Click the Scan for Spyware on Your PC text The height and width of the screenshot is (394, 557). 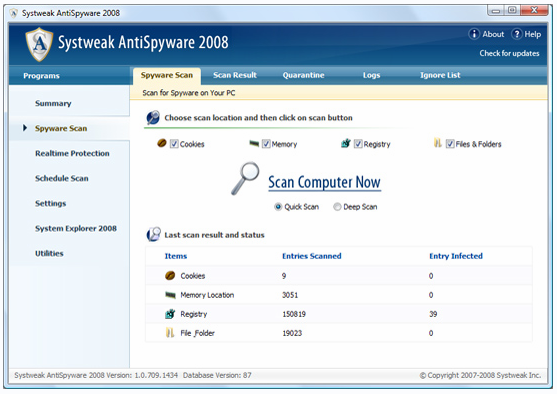click(189, 93)
